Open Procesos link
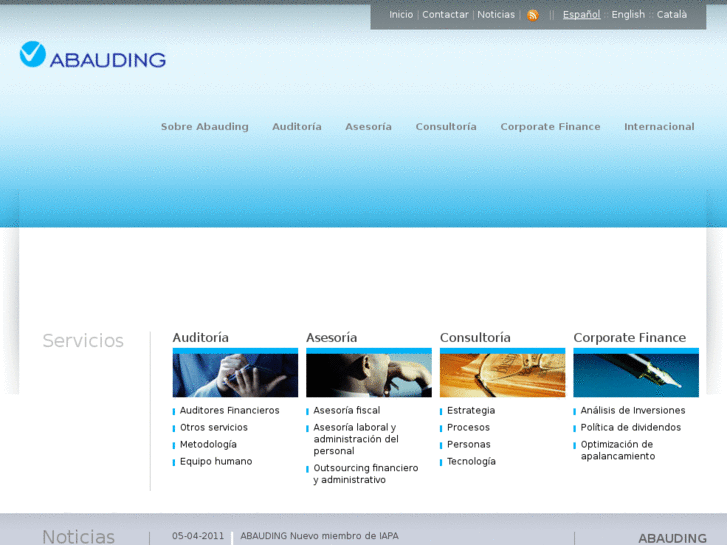The height and width of the screenshot is (545, 727). coord(468,428)
